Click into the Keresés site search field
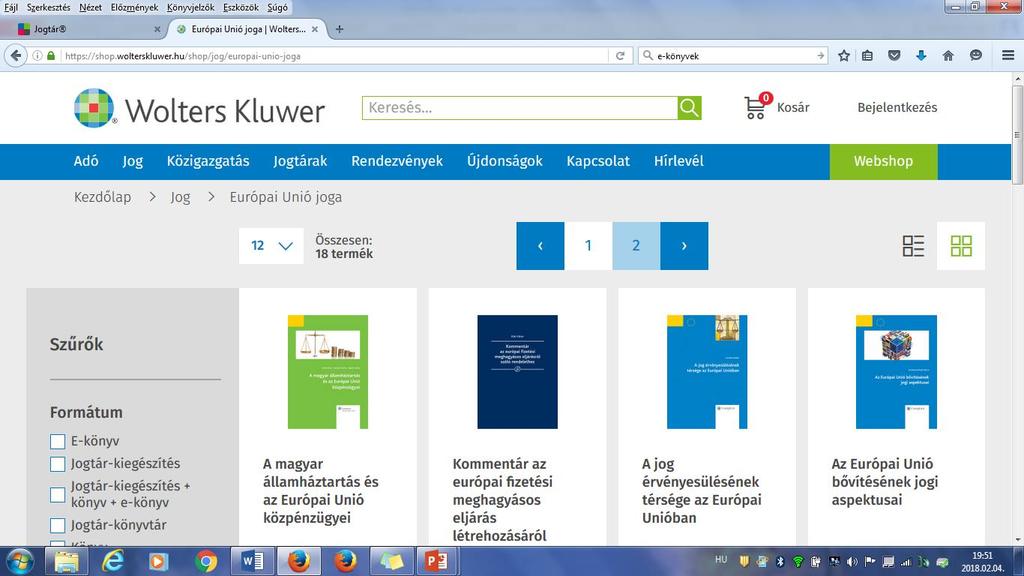The image size is (1024, 576). click(520, 108)
